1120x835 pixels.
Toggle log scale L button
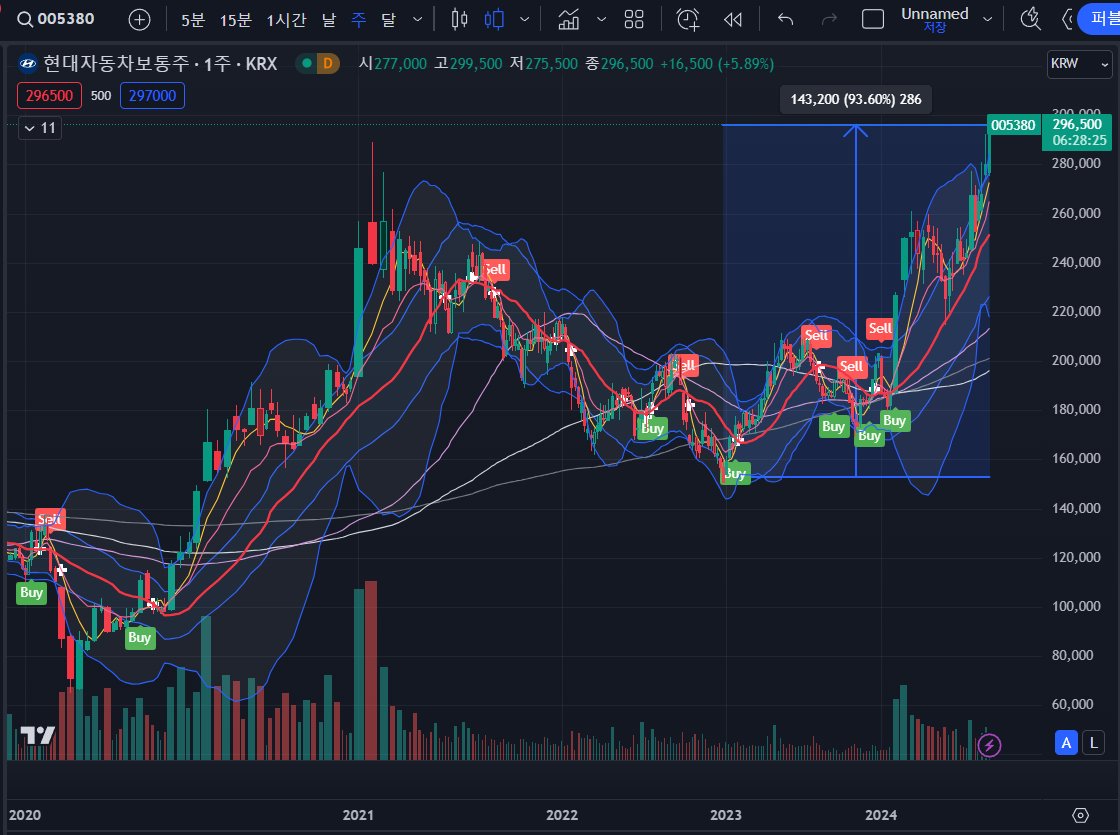click(x=1093, y=743)
